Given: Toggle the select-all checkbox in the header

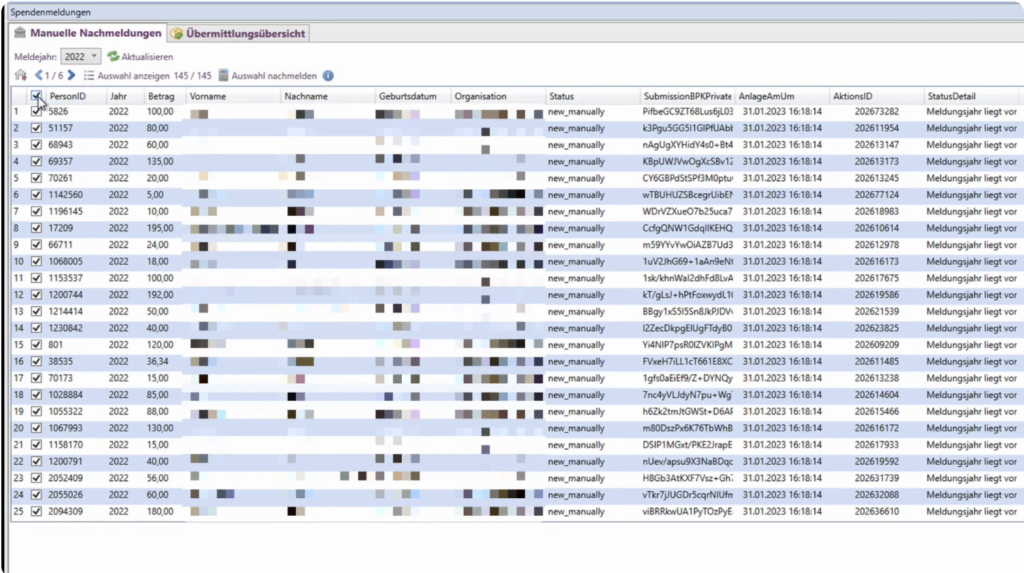Looking at the screenshot, I should [x=36, y=96].
